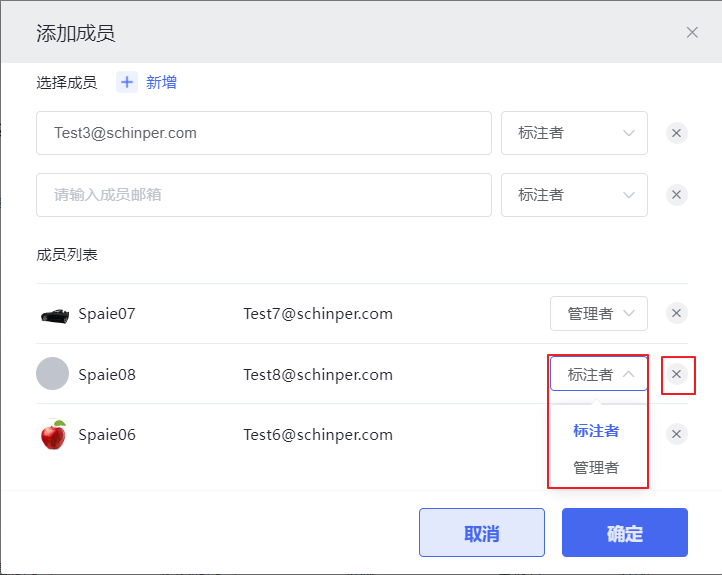Click the empty 请输入成员邮箱 input field
The image size is (722, 575).
click(264, 195)
